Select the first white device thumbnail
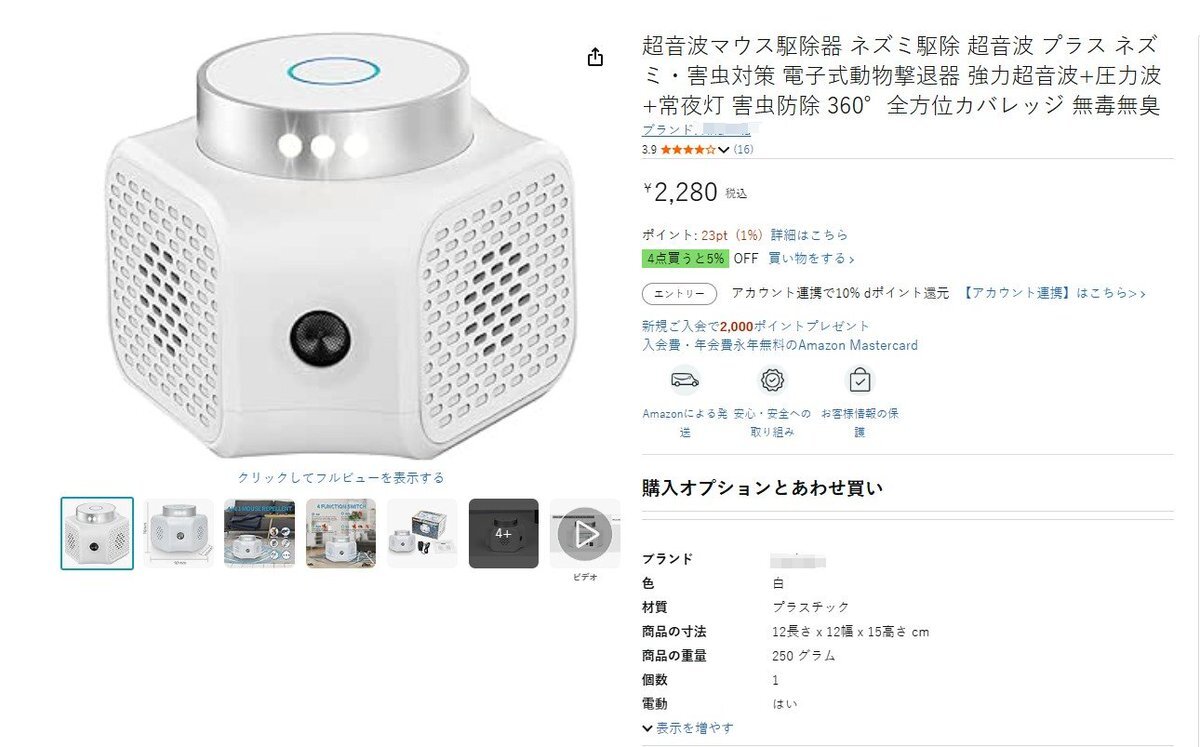The height and width of the screenshot is (747, 1200). [x=97, y=534]
